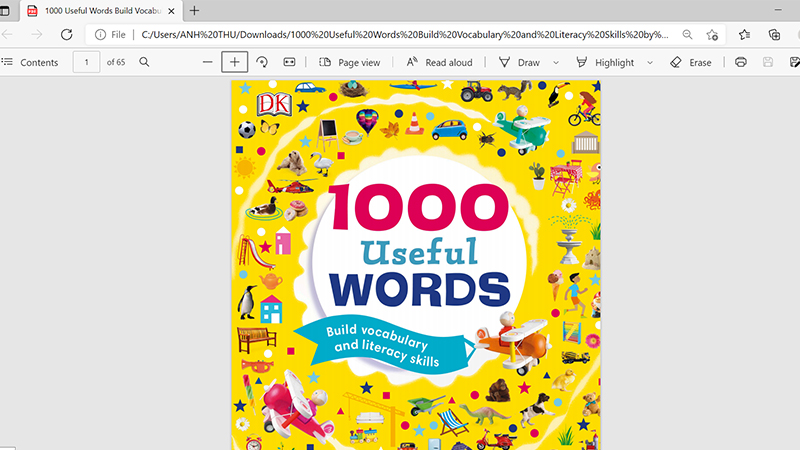Open a new browser tab
Image resolution: width=800 pixels, height=450 pixels.
click(x=194, y=10)
